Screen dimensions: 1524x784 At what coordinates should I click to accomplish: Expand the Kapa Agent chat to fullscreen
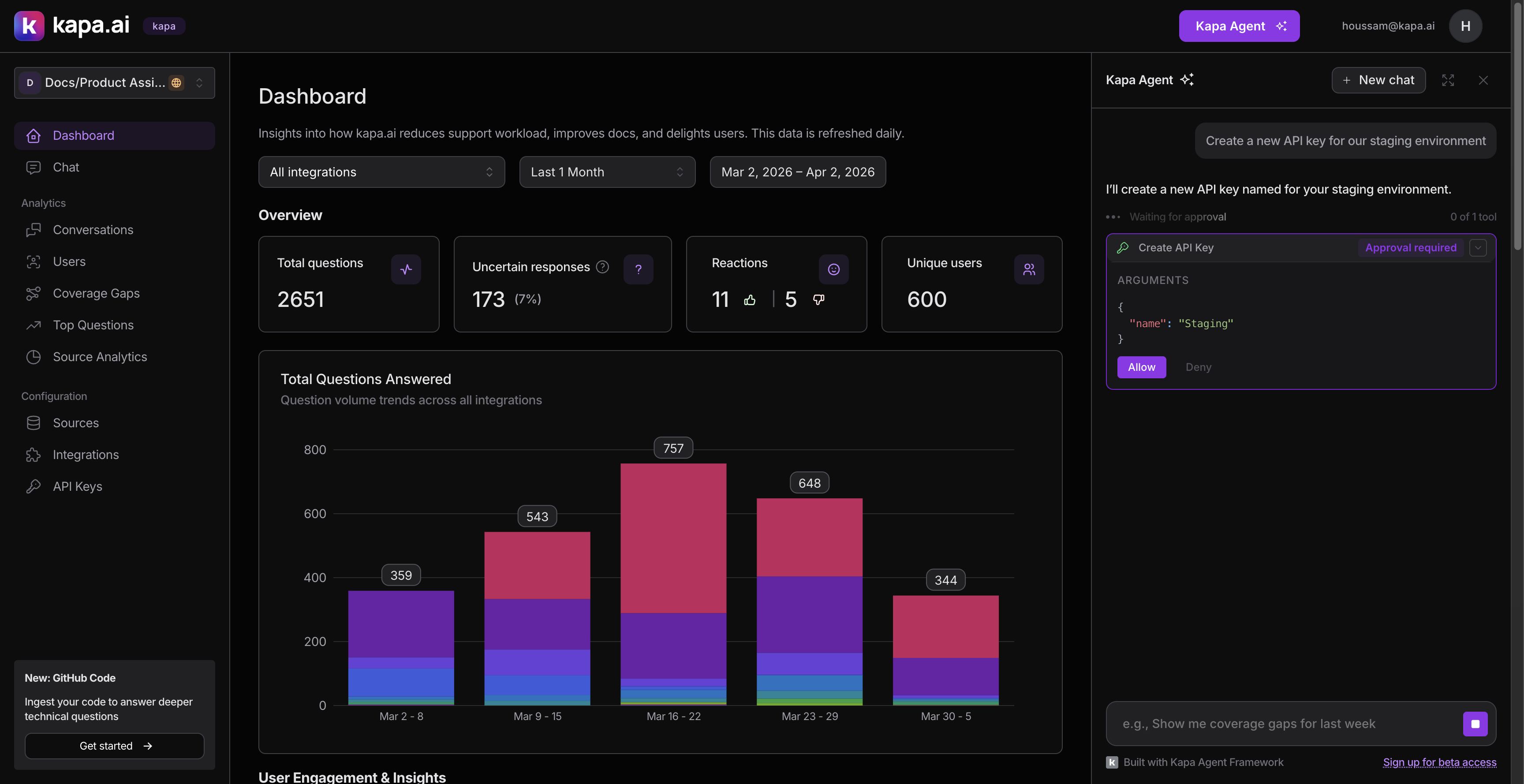click(x=1448, y=80)
